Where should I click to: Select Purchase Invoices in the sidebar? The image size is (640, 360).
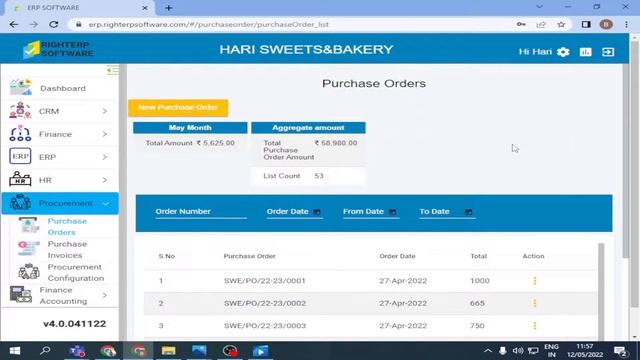(x=67, y=249)
